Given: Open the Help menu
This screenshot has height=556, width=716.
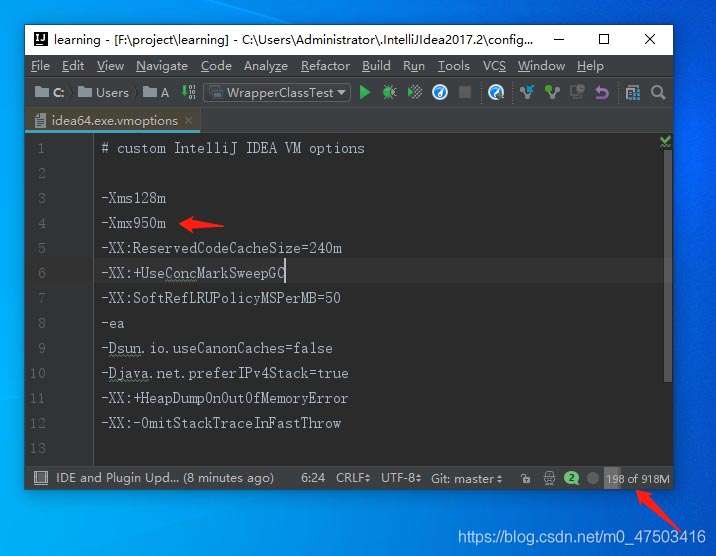Looking at the screenshot, I should [x=590, y=66].
